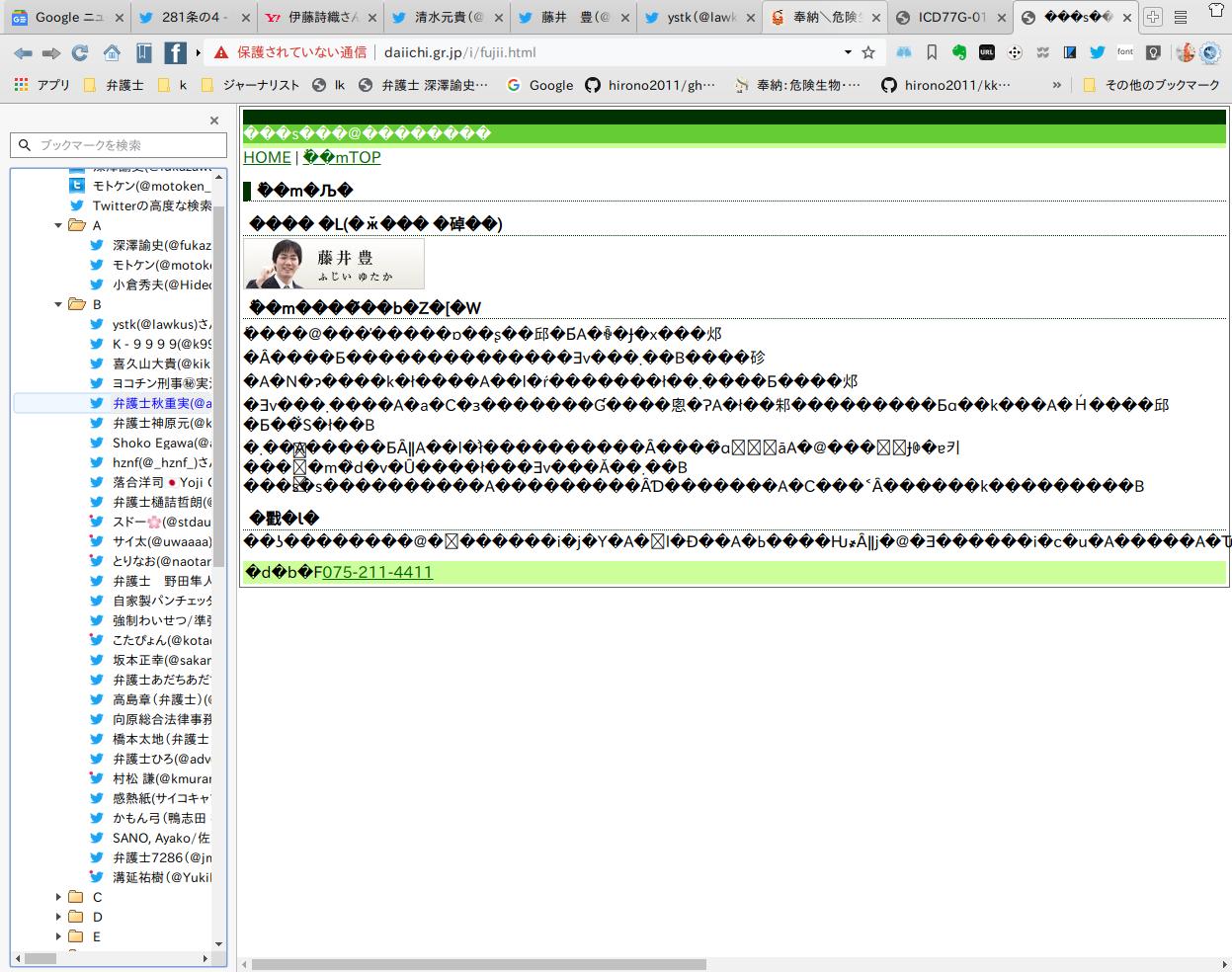Image resolution: width=1232 pixels, height=972 pixels.
Task: Open a new tab with plus button
Action: pyautogui.click(x=1152, y=17)
